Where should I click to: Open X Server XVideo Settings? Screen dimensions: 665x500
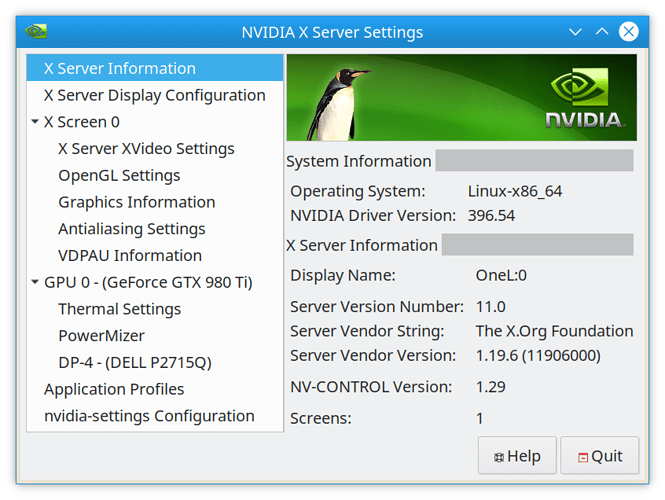coord(146,148)
